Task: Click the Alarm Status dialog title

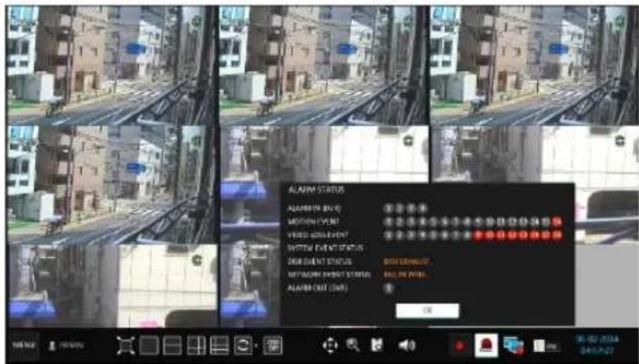Action: (x=316, y=190)
